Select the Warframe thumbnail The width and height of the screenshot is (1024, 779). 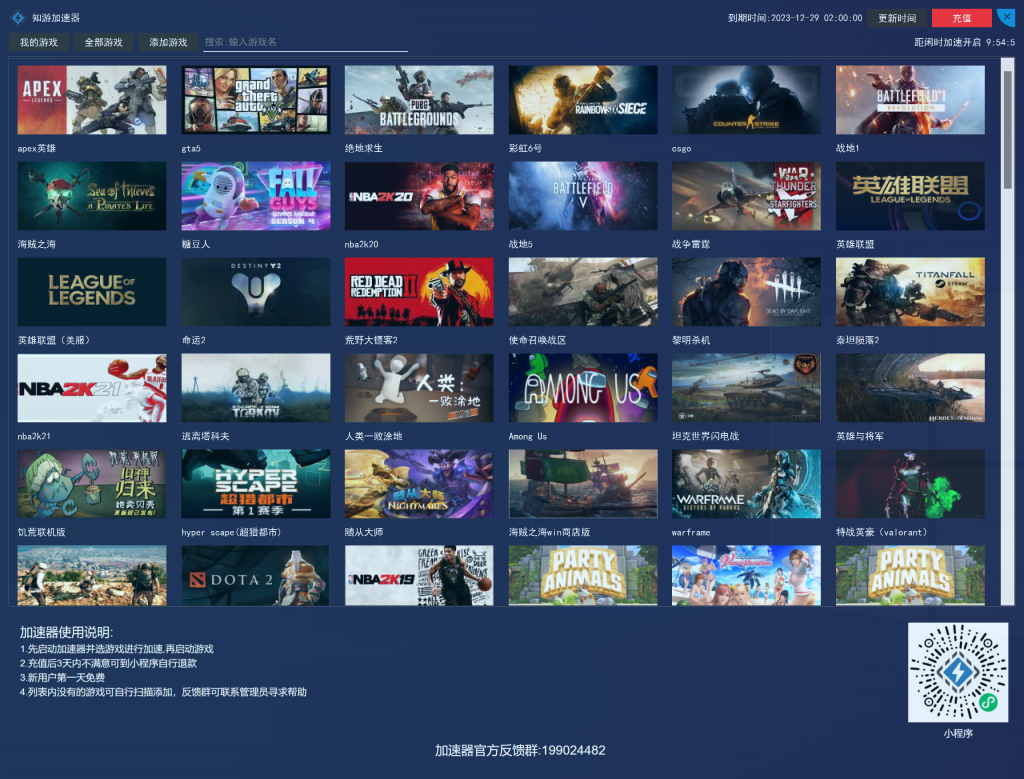pyautogui.click(x=746, y=484)
